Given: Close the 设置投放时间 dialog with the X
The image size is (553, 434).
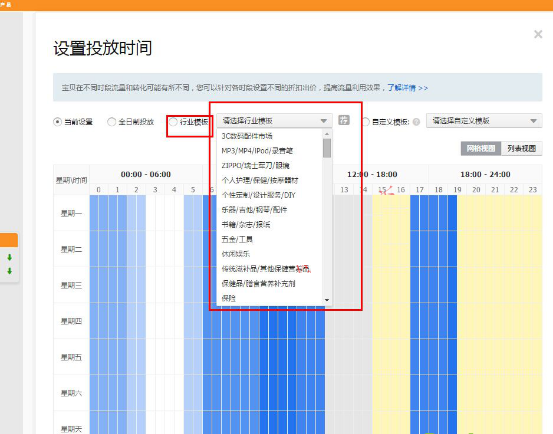Looking at the screenshot, I should pos(538,34).
